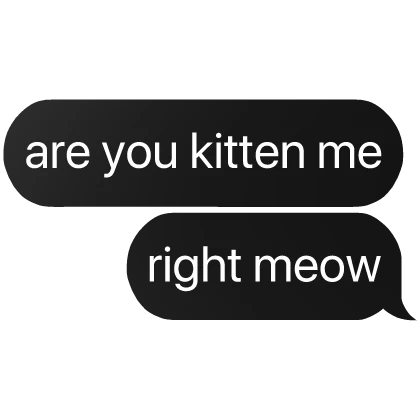This screenshot has width=420, height=420.
Task: Click the word "me" ending the first message
Action: (x=350, y=154)
